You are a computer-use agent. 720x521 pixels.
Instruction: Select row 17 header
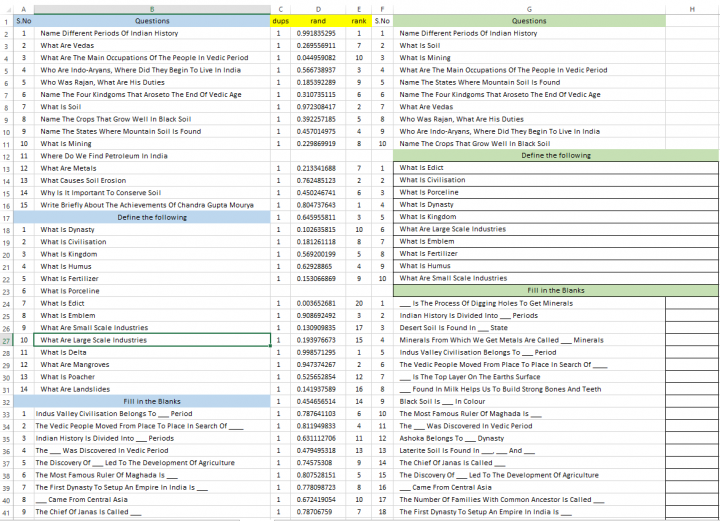coord(7,217)
